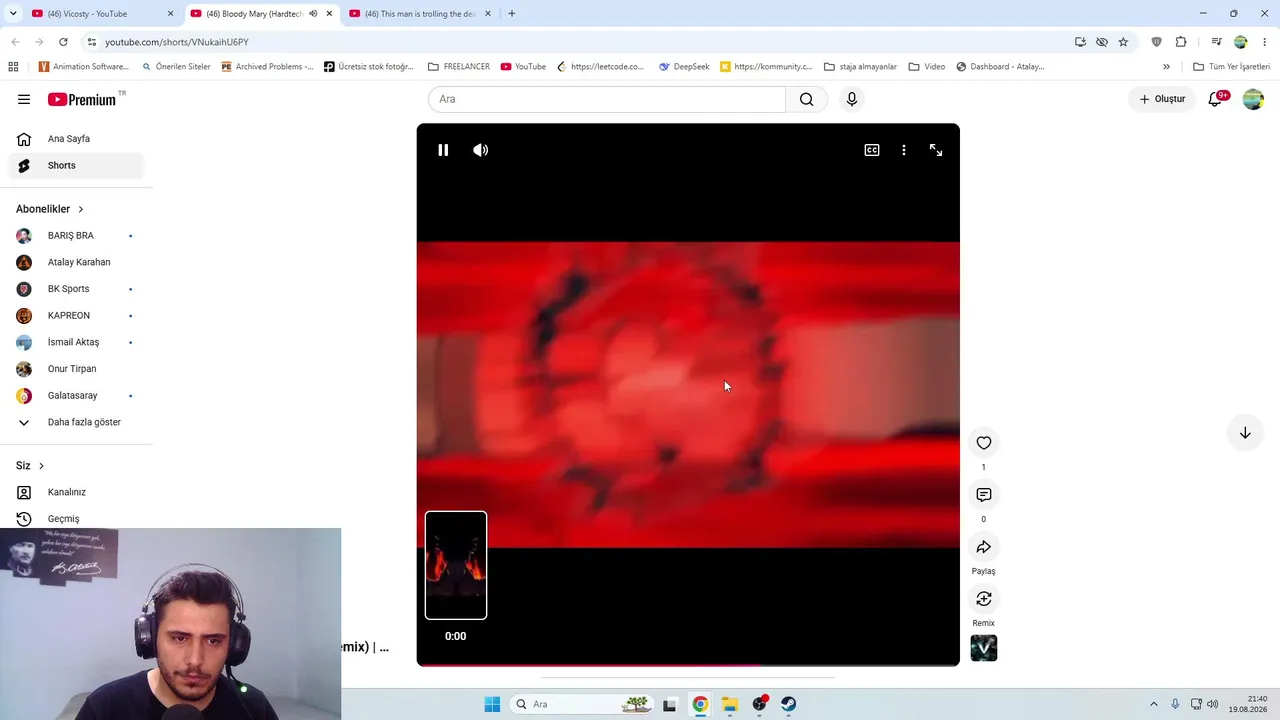The image size is (1280, 720).
Task: Go back to the previous page
Action: coord(15,42)
